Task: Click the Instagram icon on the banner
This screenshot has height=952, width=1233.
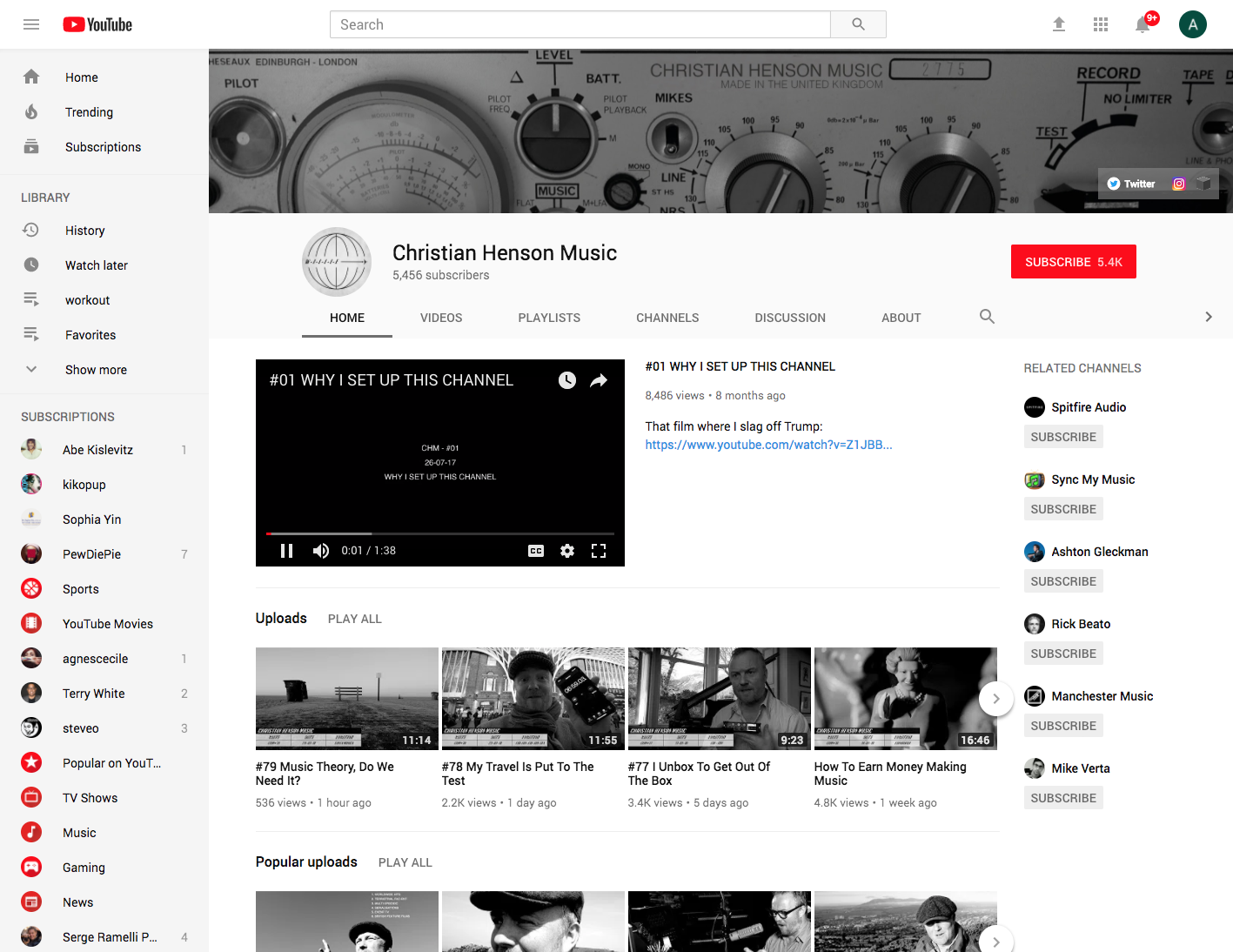Action: pos(1179,184)
